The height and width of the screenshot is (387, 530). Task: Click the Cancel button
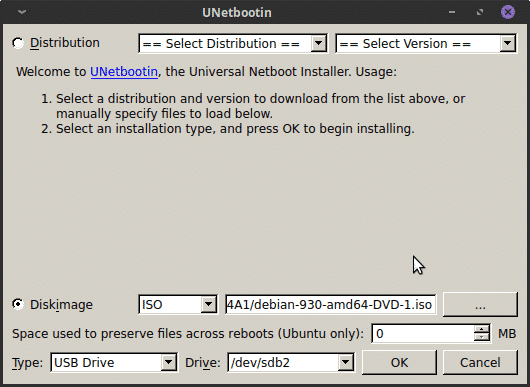[480, 363]
